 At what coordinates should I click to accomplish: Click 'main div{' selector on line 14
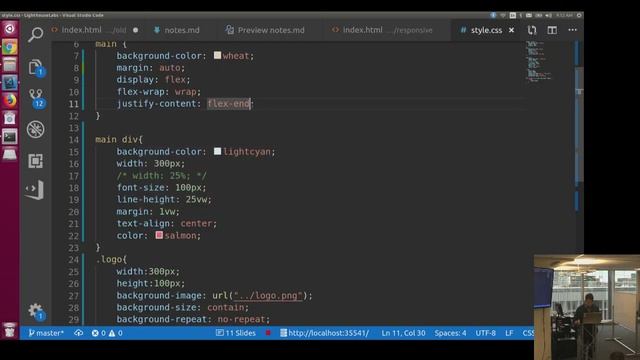119,140
